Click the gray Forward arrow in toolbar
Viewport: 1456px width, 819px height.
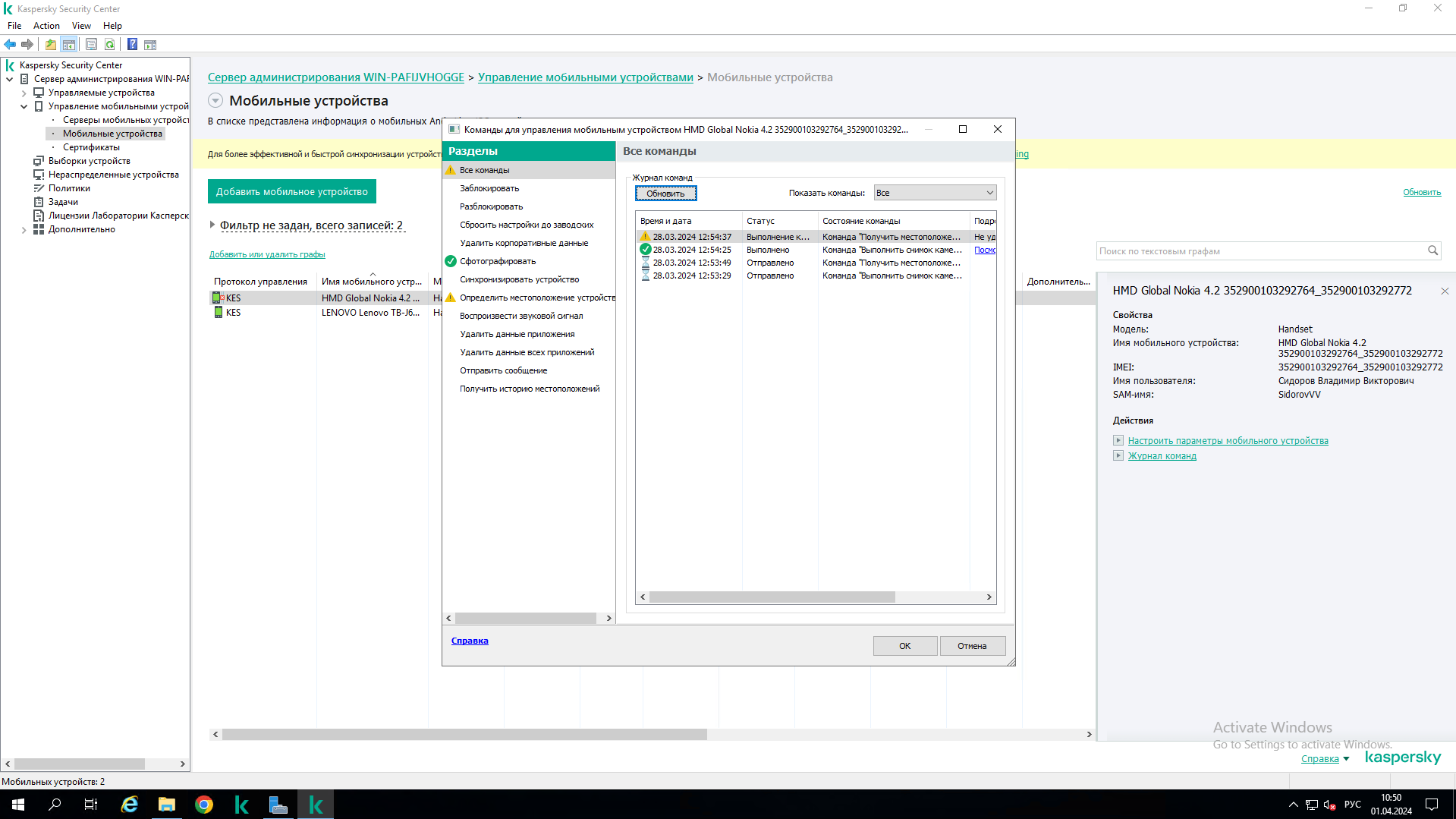27,45
